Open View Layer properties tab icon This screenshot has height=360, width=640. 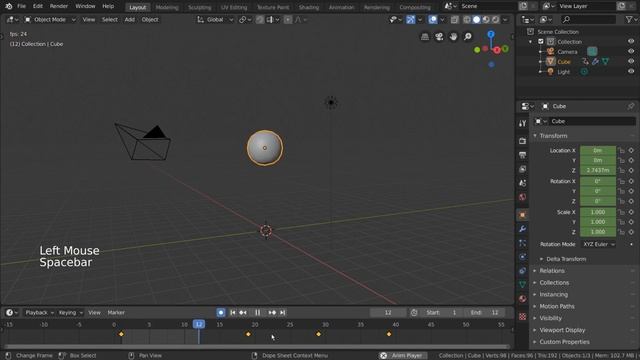click(x=522, y=169)
